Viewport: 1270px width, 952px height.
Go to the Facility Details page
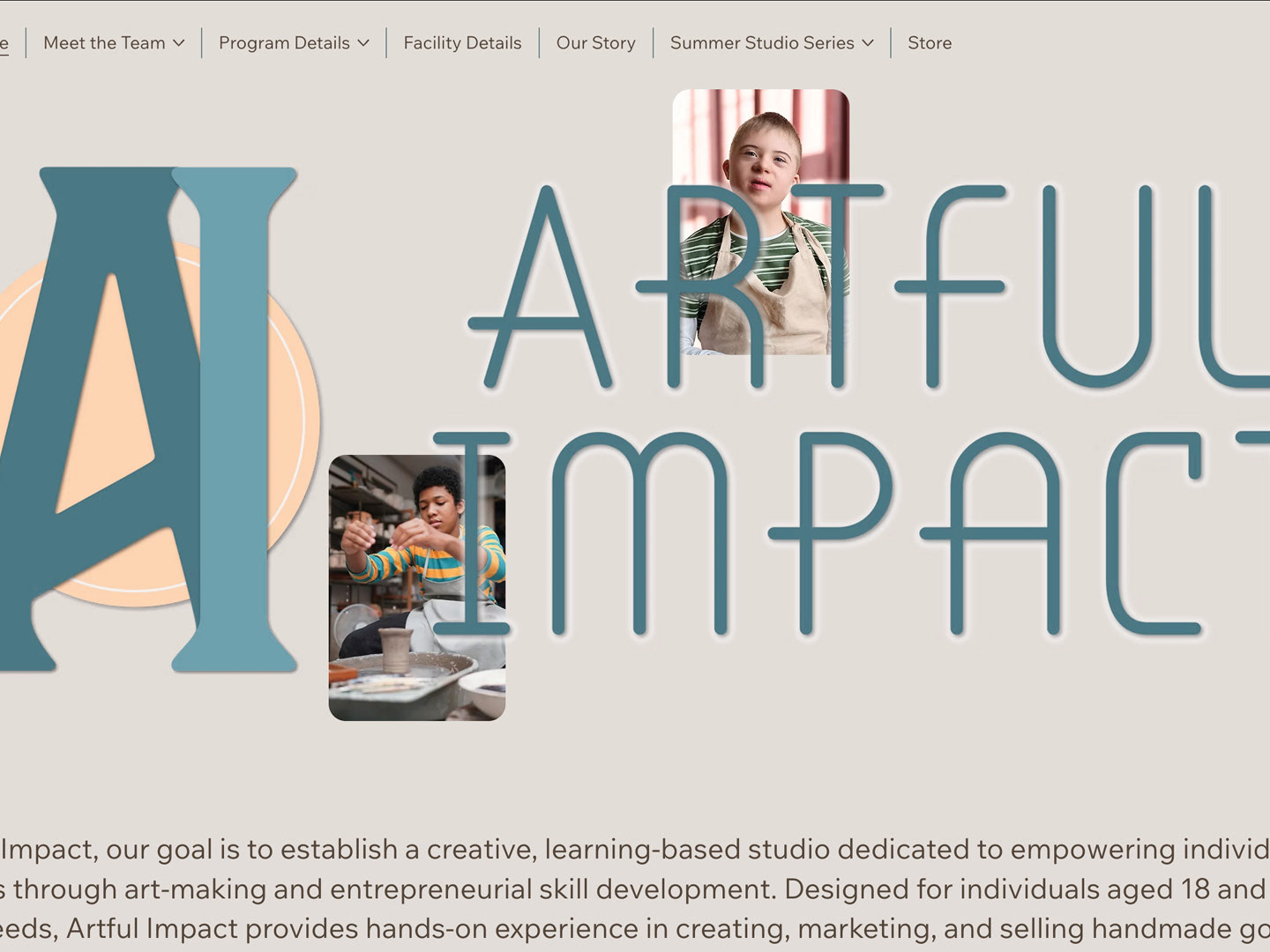(x=462, y=42)
